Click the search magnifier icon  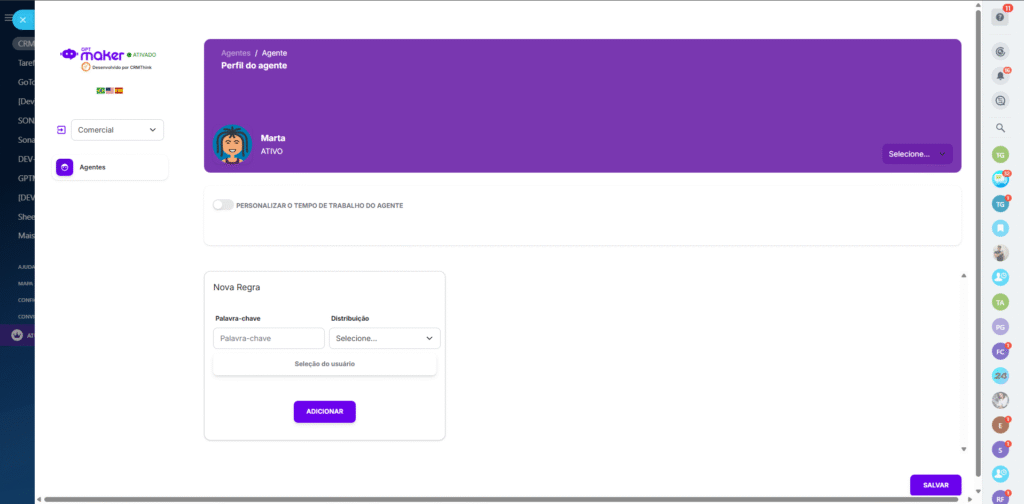[x=1000, y=128]
